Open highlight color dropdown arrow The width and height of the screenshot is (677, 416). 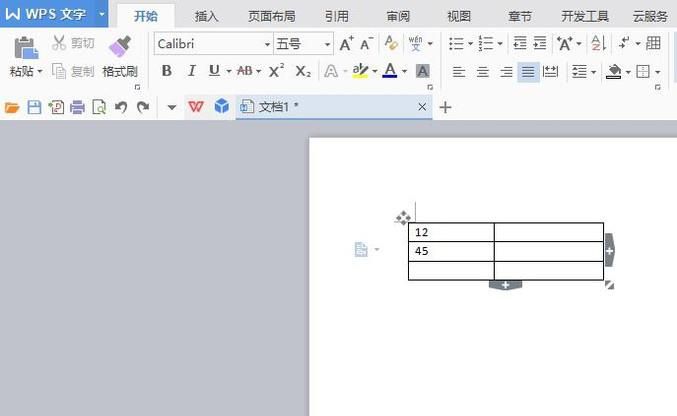click(x=374, y=71)
